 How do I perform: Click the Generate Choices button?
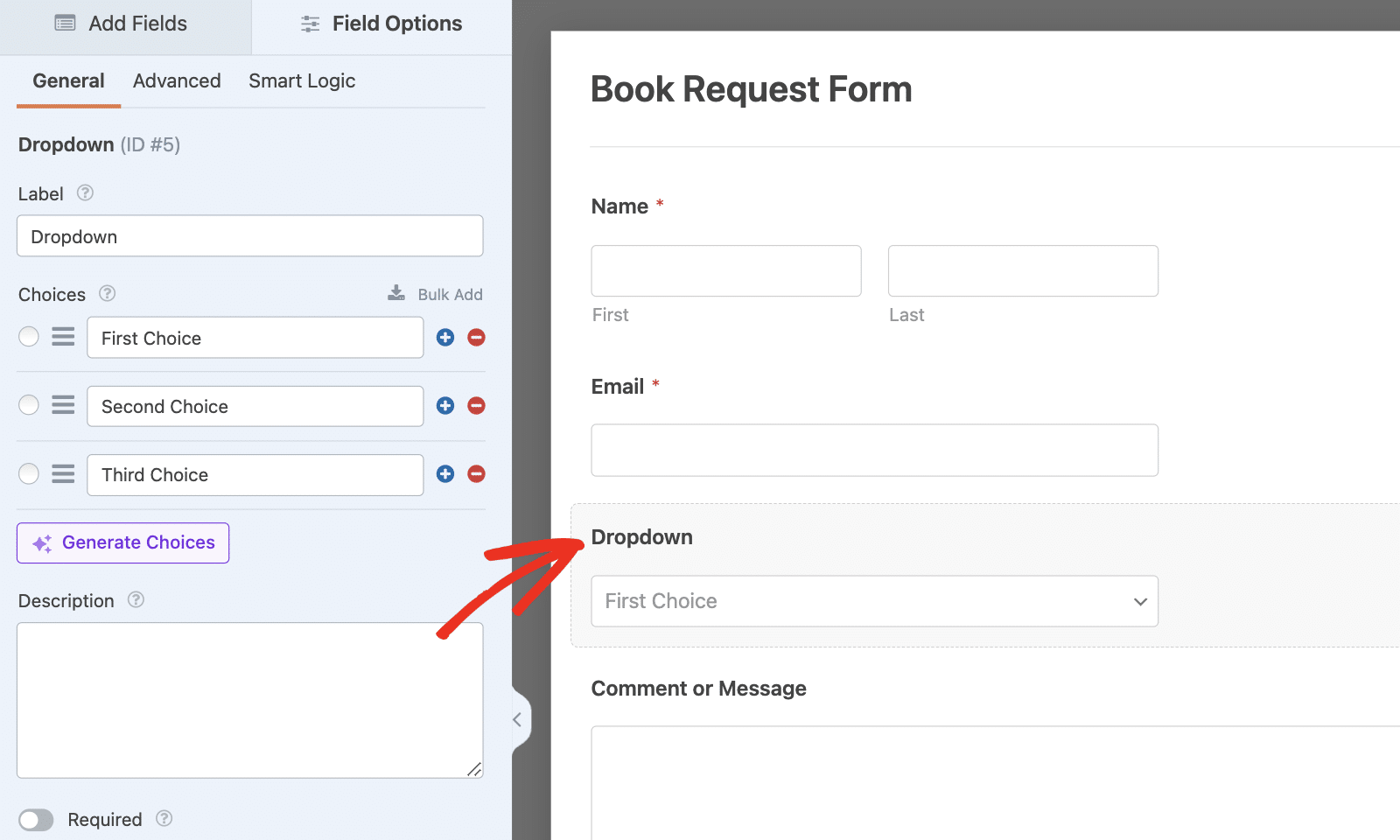(x=123, y=542)
